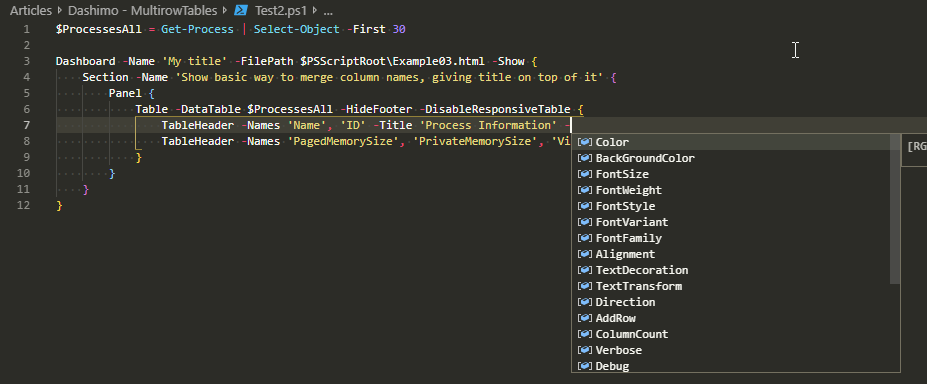
Task: Click the variable icon beside Color
Action: coord(585,142)
